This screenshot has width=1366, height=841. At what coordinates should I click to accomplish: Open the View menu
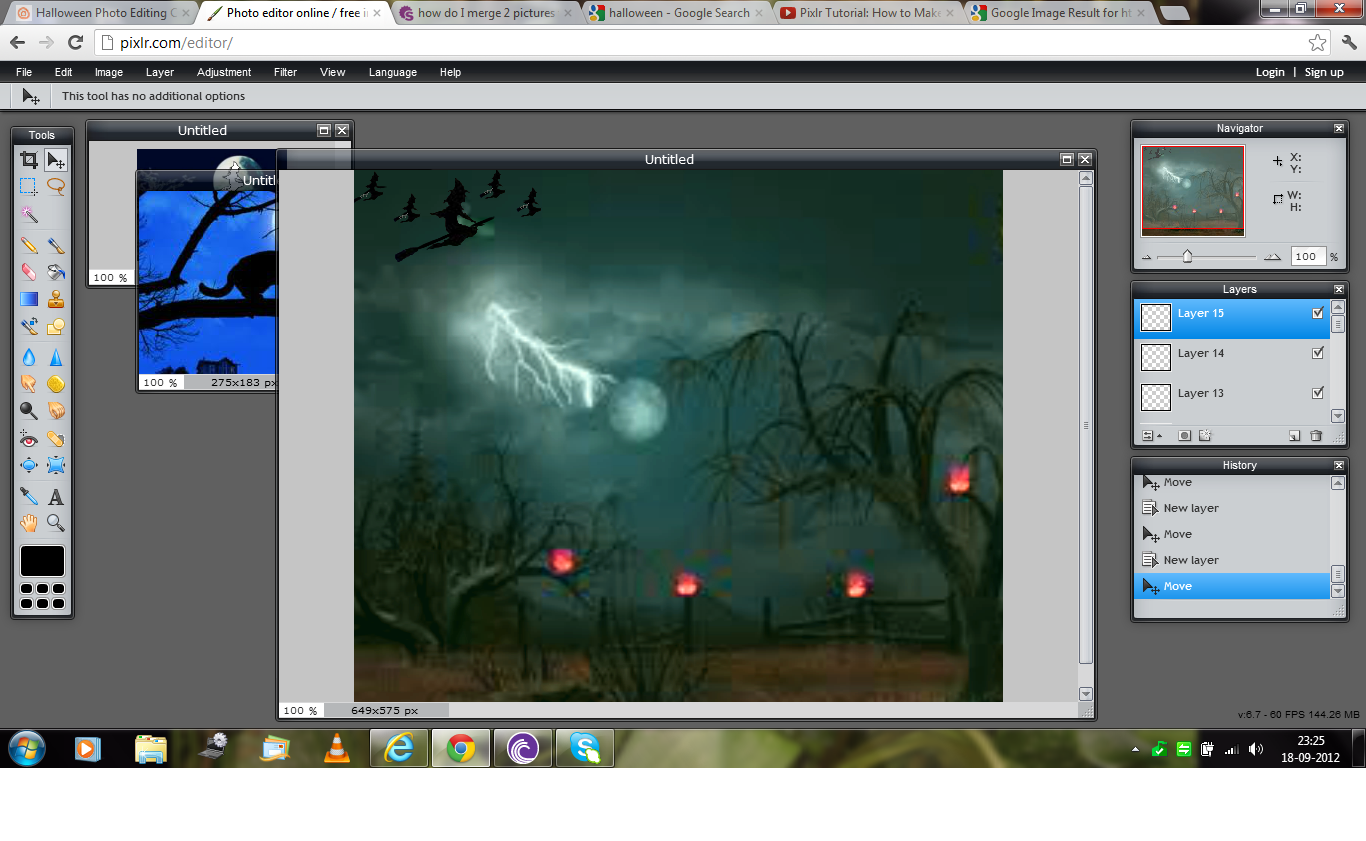click(333, 72)
